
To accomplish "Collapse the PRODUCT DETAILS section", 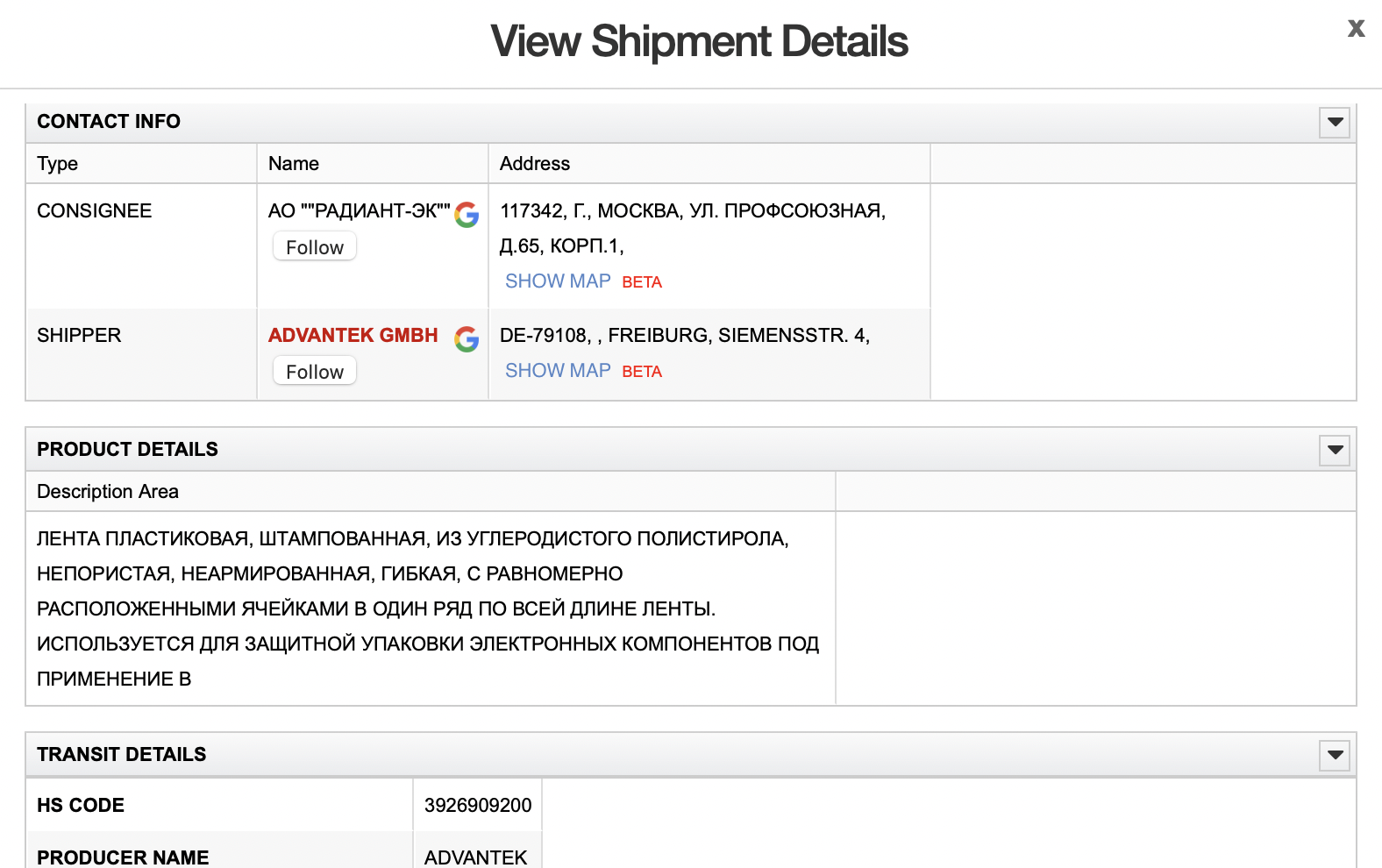I will pyautogui.click(x=1335, y=450).
